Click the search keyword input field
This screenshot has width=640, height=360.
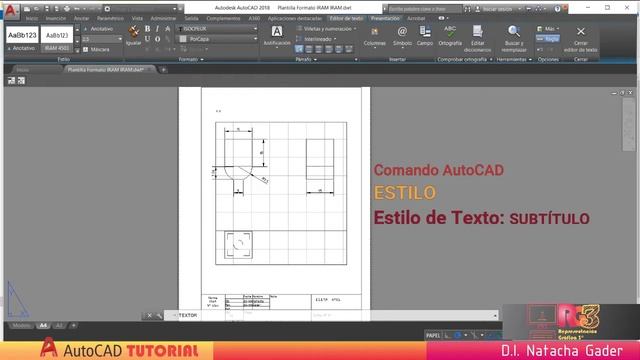(x=424, y=9)
